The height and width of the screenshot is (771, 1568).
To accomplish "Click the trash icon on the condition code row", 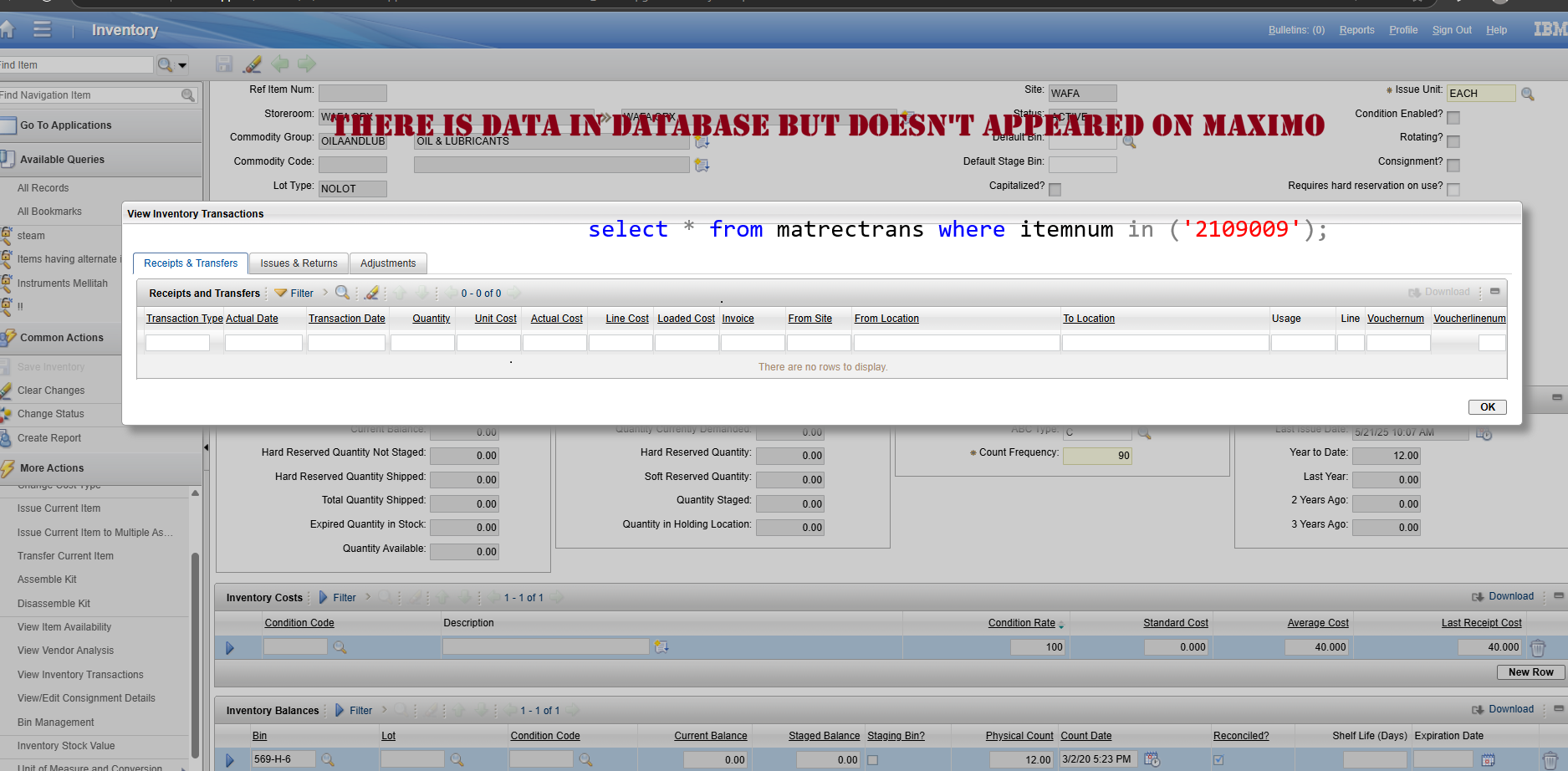I will (x=1539, y=647).
